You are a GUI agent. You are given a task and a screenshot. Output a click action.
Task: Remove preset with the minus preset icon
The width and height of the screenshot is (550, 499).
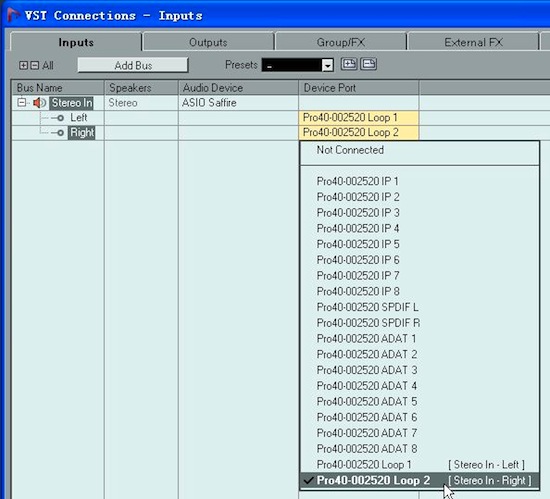(369, 64)
